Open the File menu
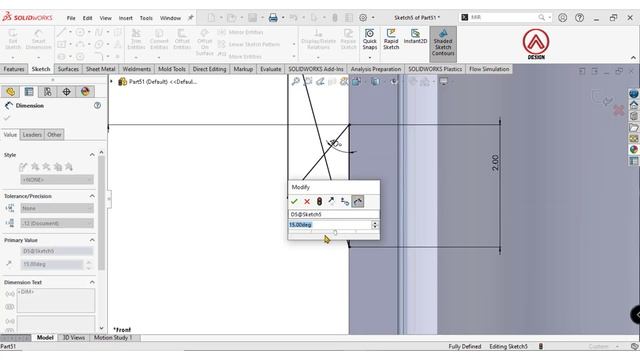 [71, 18]
